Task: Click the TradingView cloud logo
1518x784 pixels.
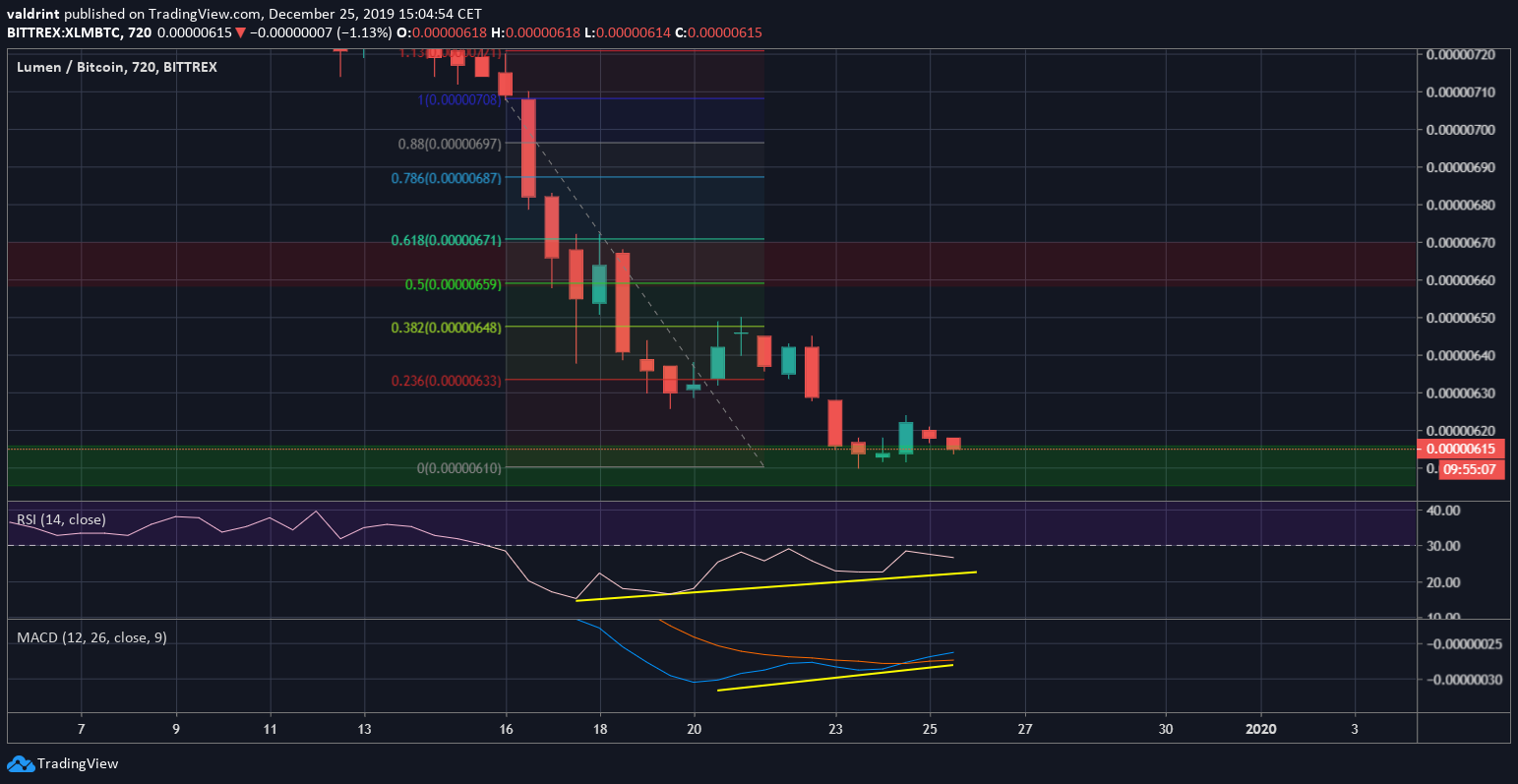Action: [22, 763]
